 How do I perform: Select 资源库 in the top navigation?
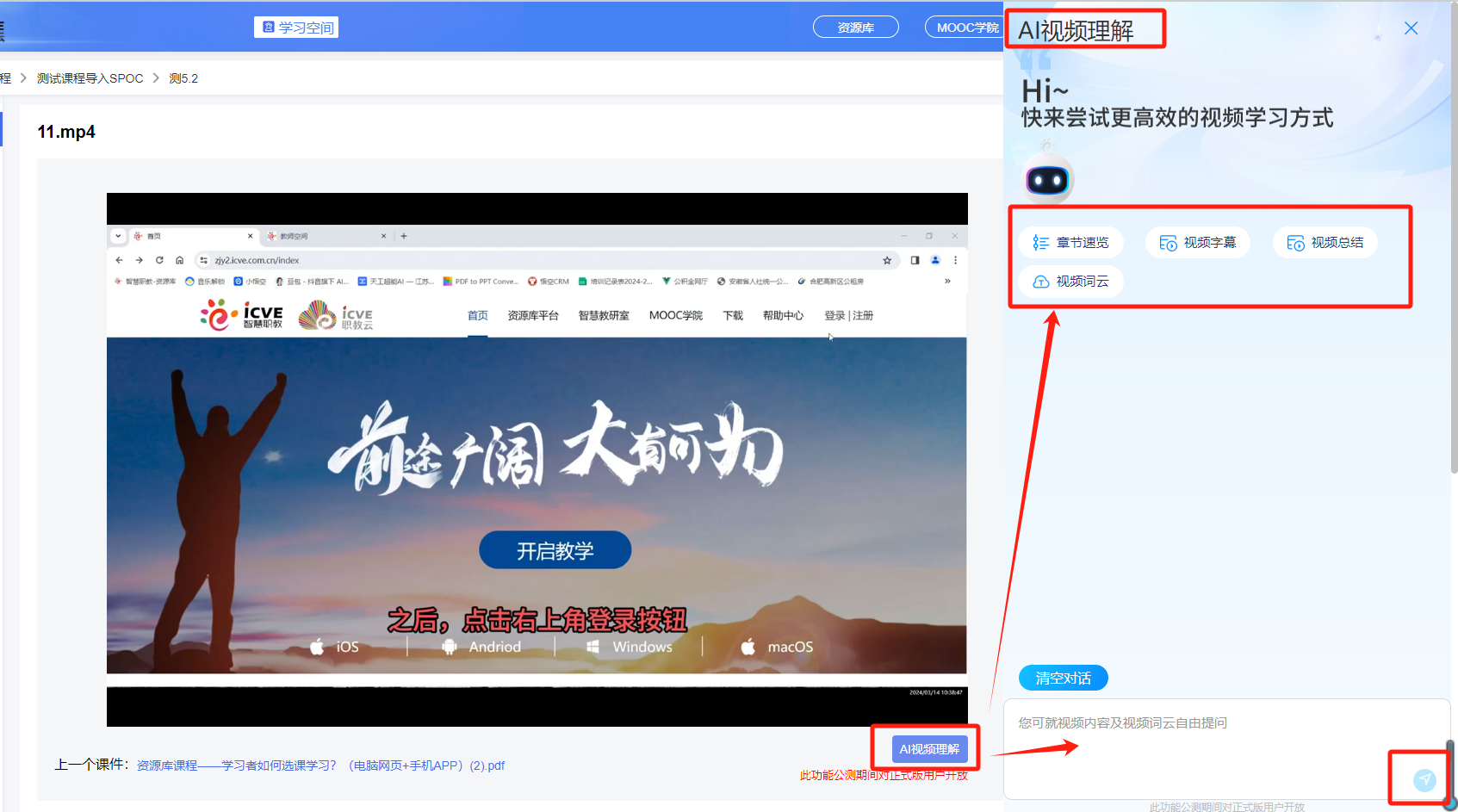(855, 27)
